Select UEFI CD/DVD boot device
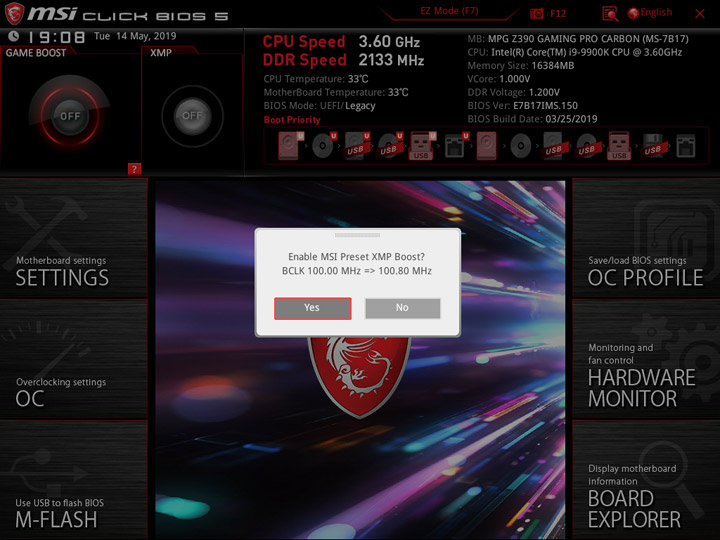Viewport: 720px width, 540px height. (x=324, y=146)
